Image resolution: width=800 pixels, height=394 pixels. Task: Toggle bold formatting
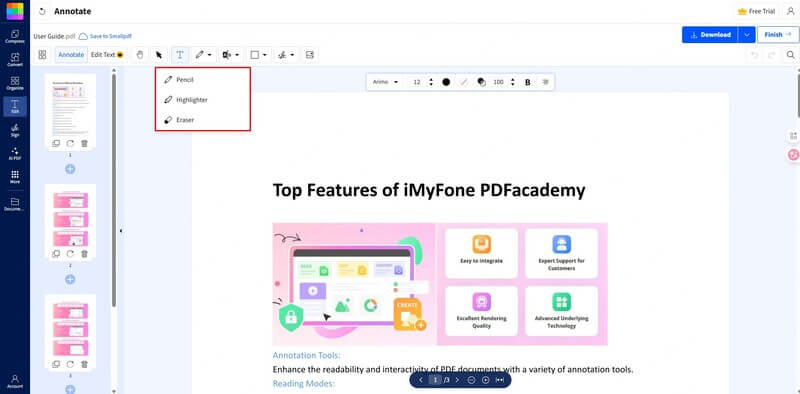(x=528, y=82)
